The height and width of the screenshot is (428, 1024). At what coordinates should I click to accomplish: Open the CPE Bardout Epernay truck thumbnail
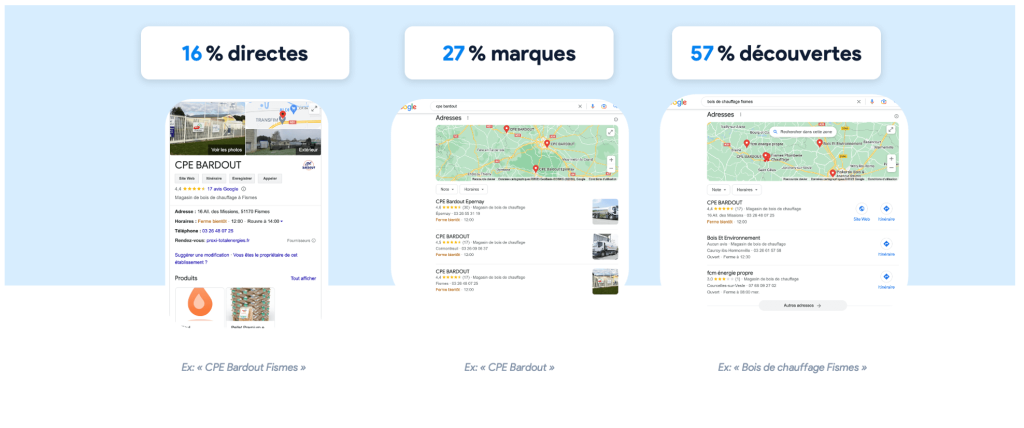pyautogui.click(x=605, y=212)
